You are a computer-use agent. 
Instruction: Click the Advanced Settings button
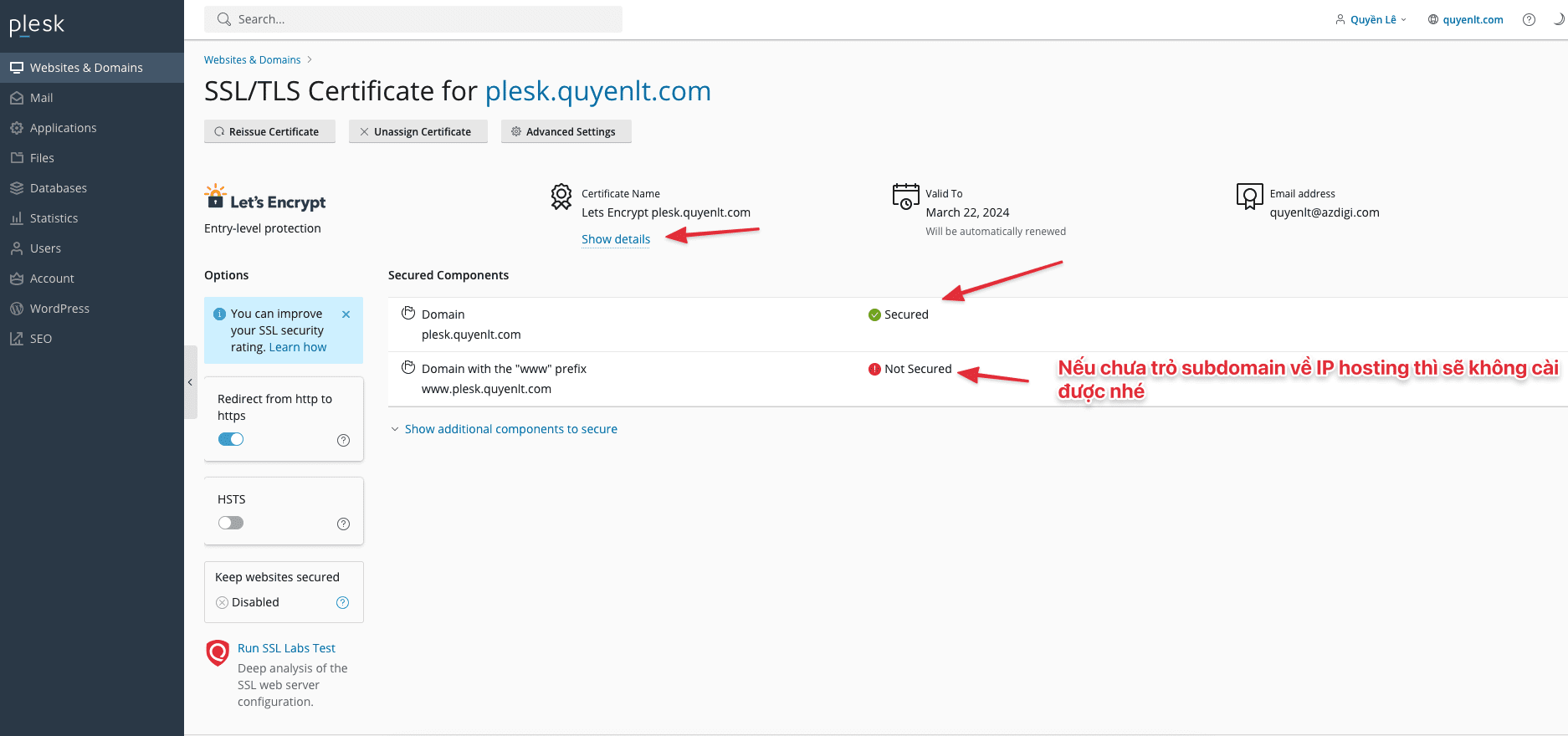pos(566,131)
